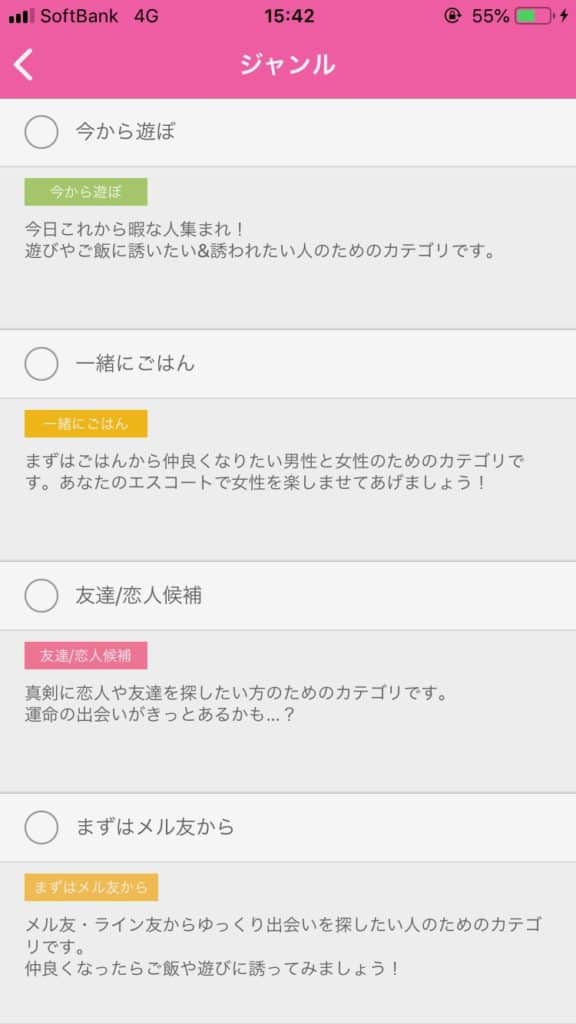Tap the back chevron in the pink header
The height and width of the screenshot is (1024, 576).
pos(22,66)
